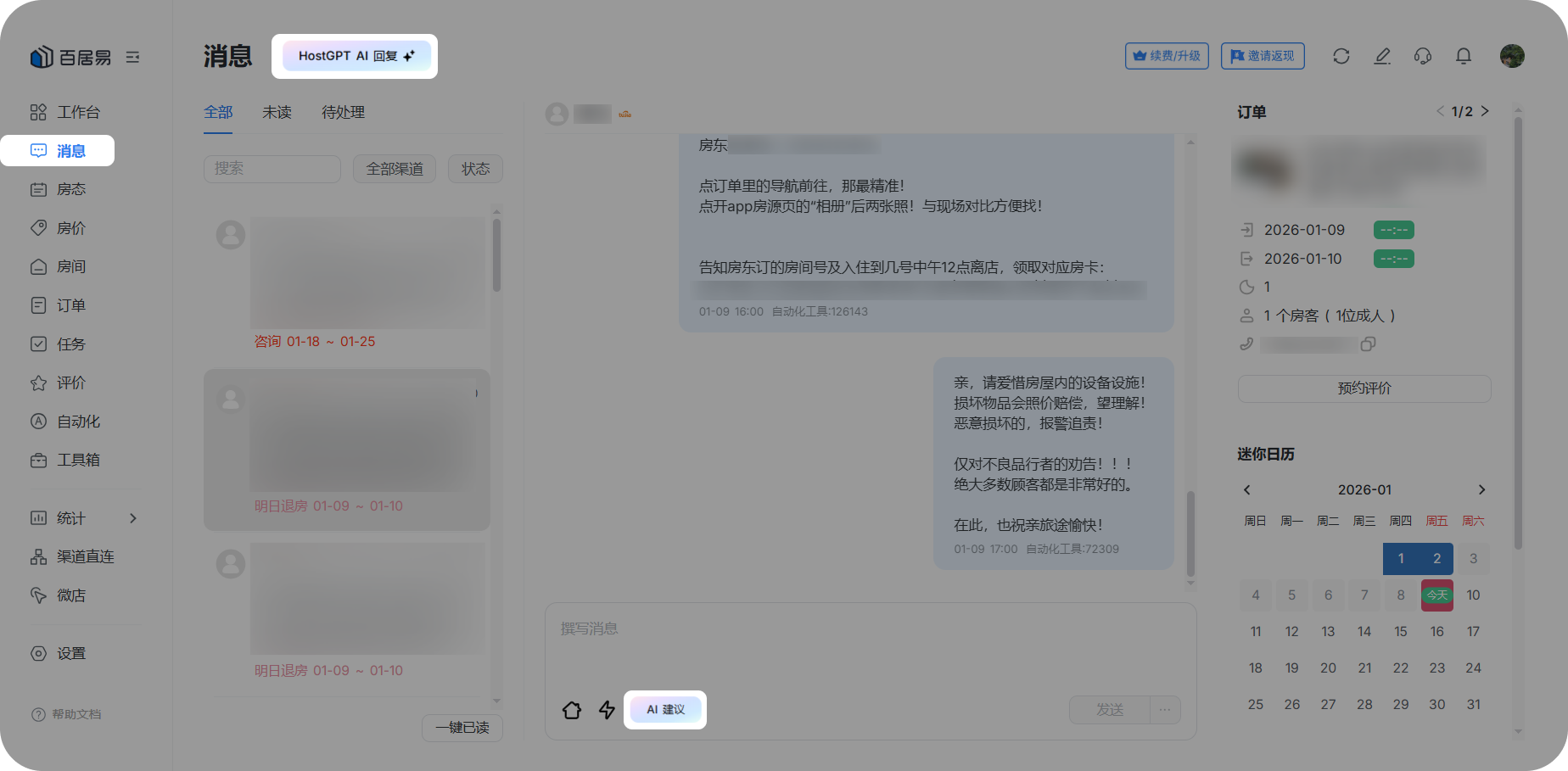Open more send options next to 发送
This screenshot has width=1568, height=771.
[x=1165, y=710]
